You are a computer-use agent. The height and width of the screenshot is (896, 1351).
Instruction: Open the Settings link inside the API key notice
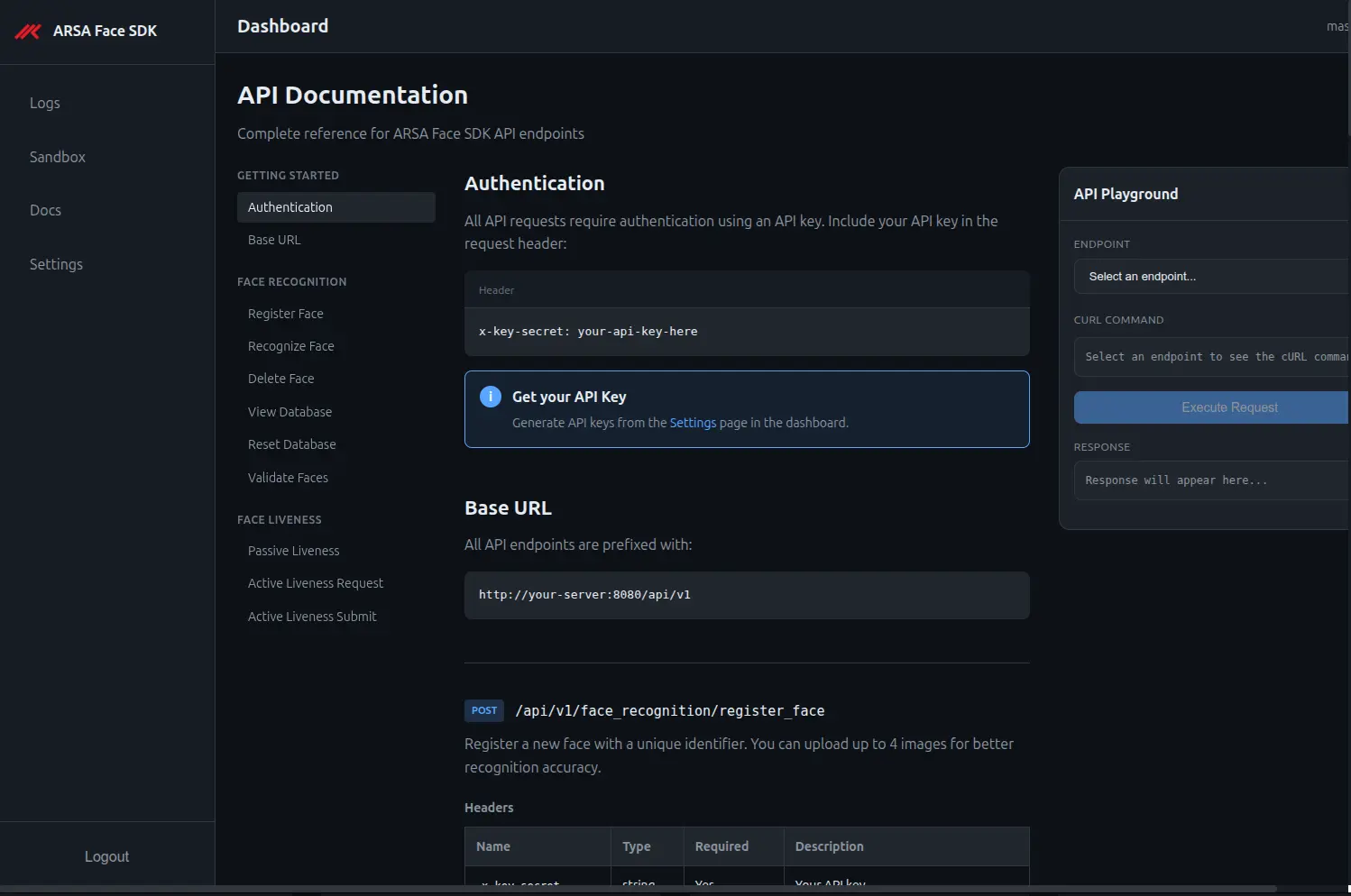point(693,422)
